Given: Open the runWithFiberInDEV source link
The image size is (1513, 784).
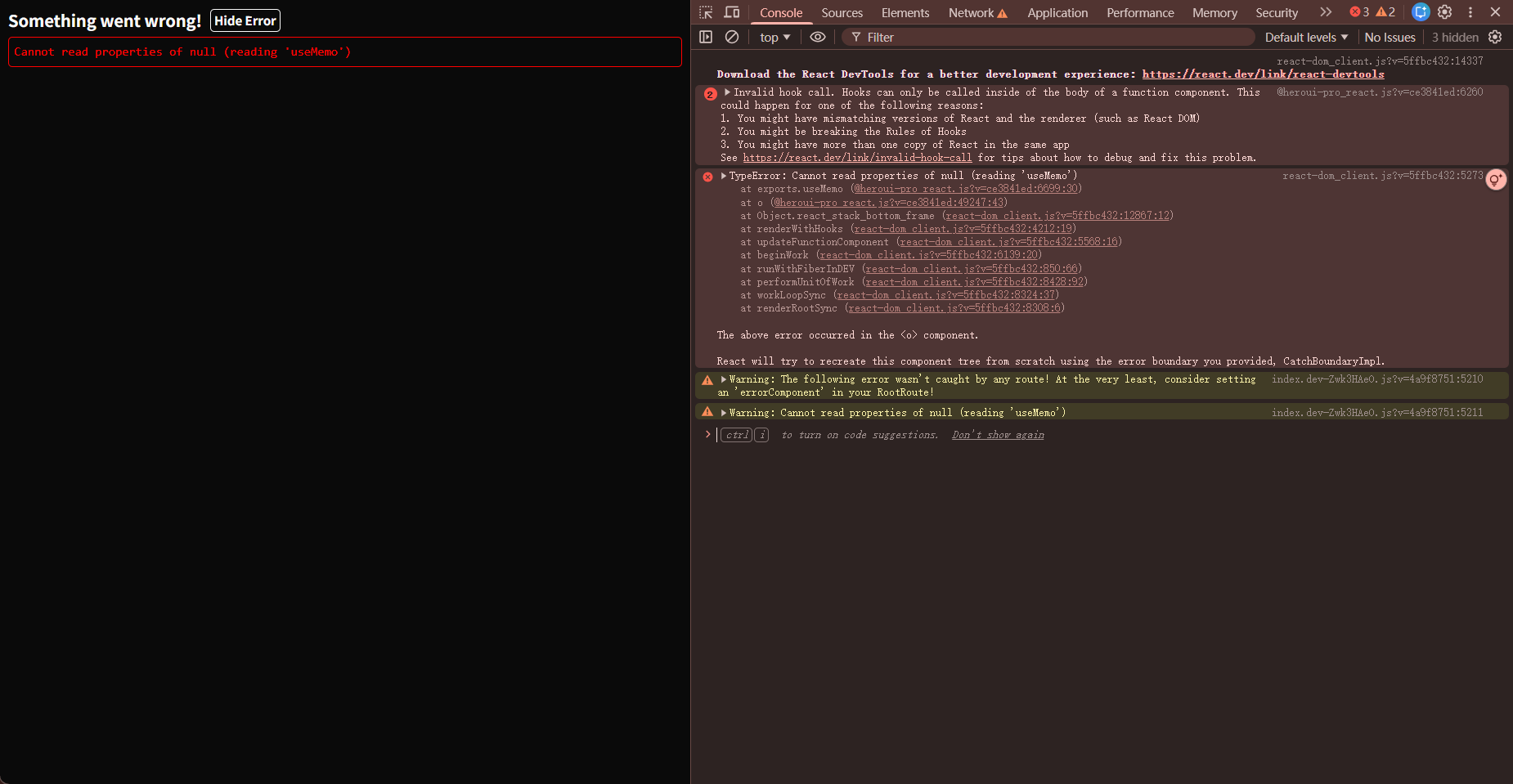Looking at the screenshot, I should [972, 269].
